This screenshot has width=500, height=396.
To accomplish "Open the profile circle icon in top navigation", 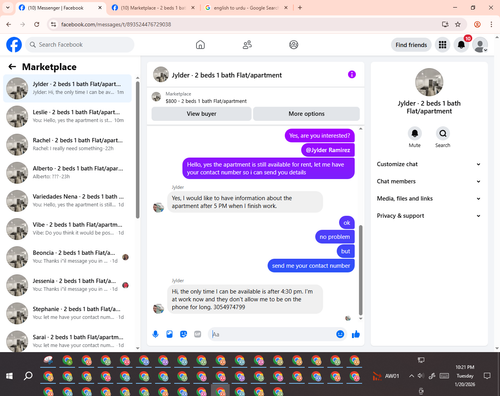I will (x=294, y=45).
